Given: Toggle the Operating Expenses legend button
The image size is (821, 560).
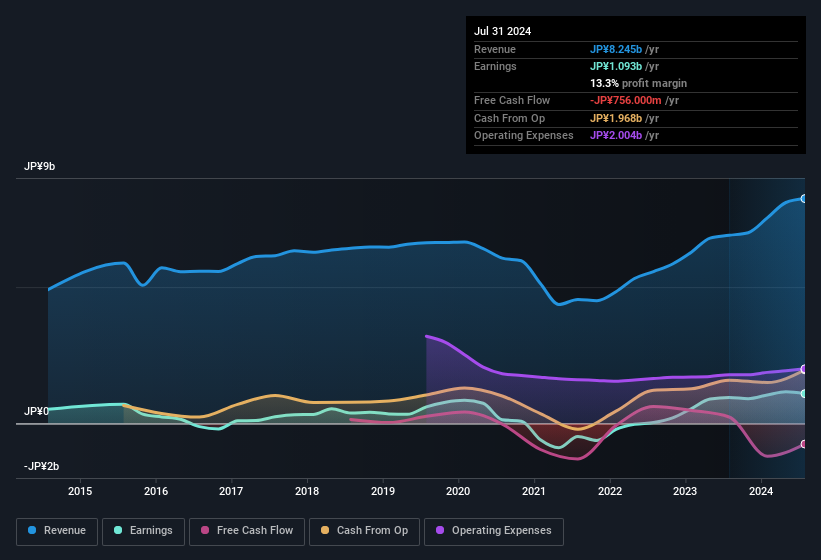Looking at the screenshot, I should [x=494, y=532].
